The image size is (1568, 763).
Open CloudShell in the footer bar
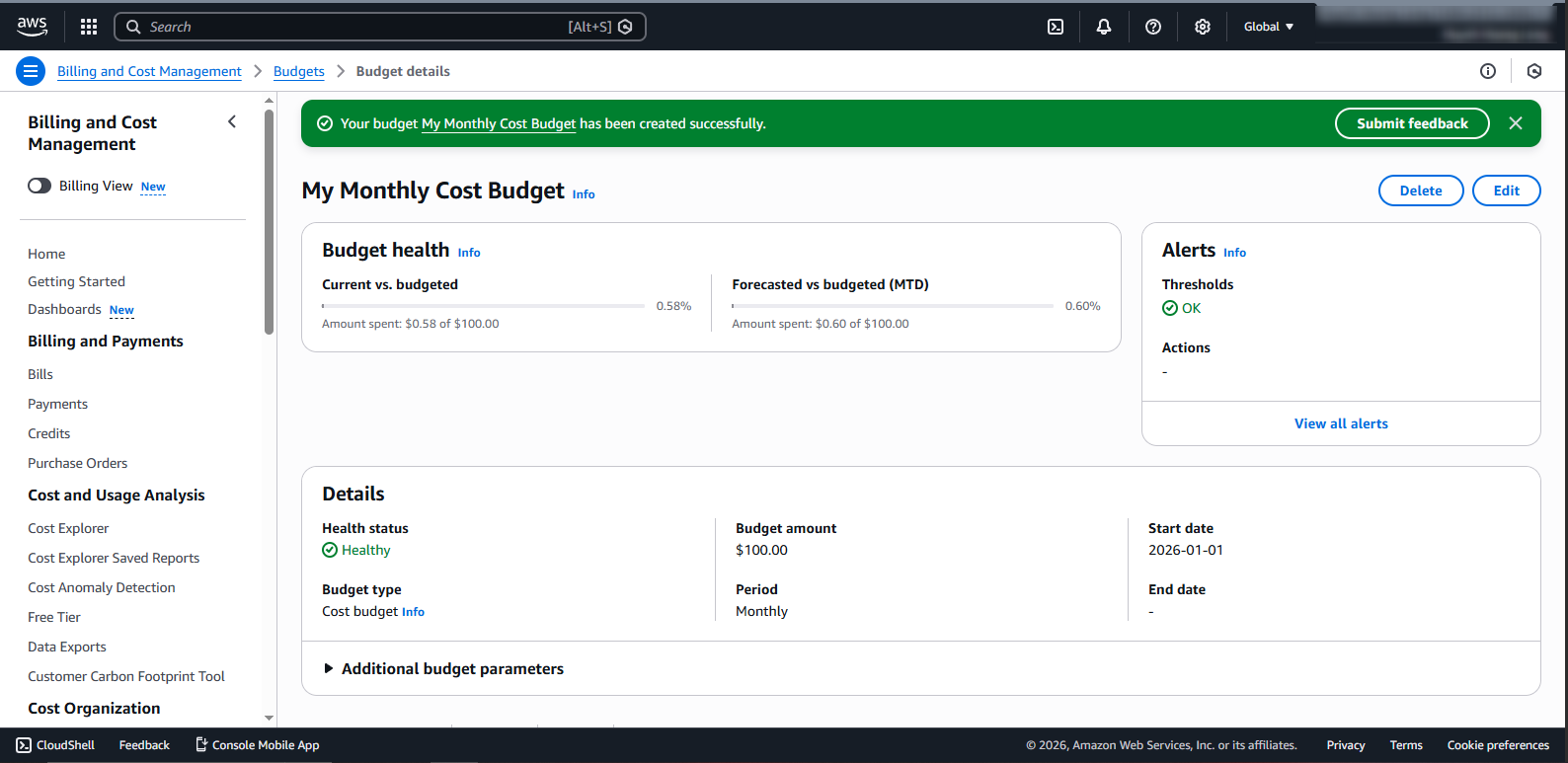click(x=55, y=745)
